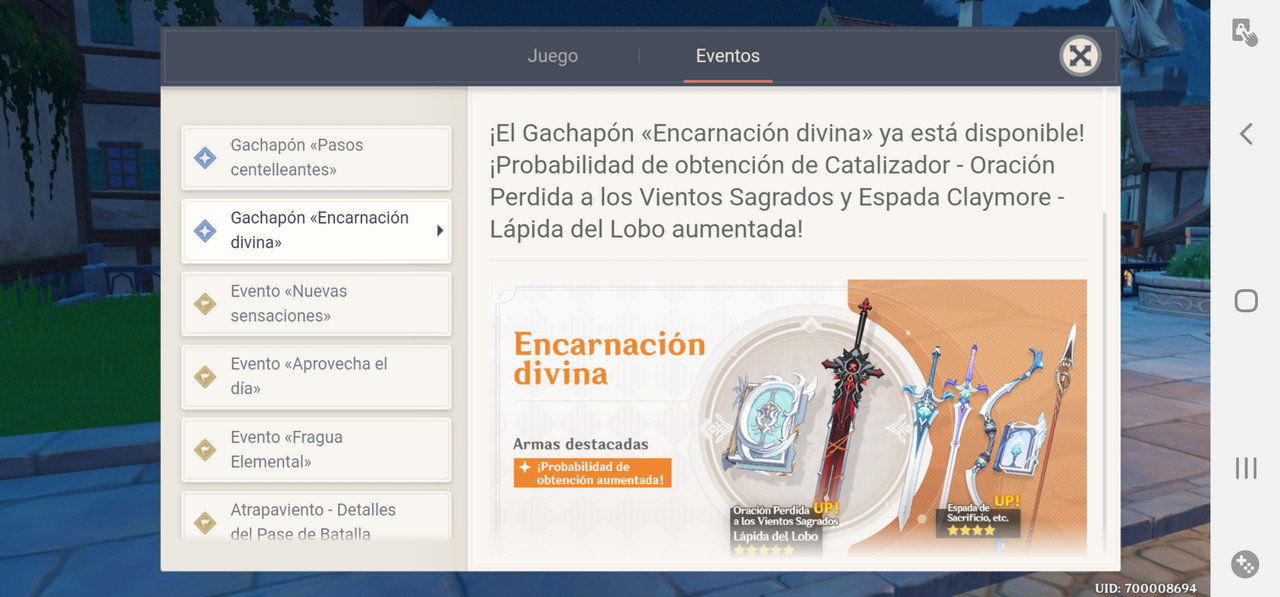Click gold flag icon beside Aprovecha el día
Viewport: 1280px width, 597px height.
205,377
